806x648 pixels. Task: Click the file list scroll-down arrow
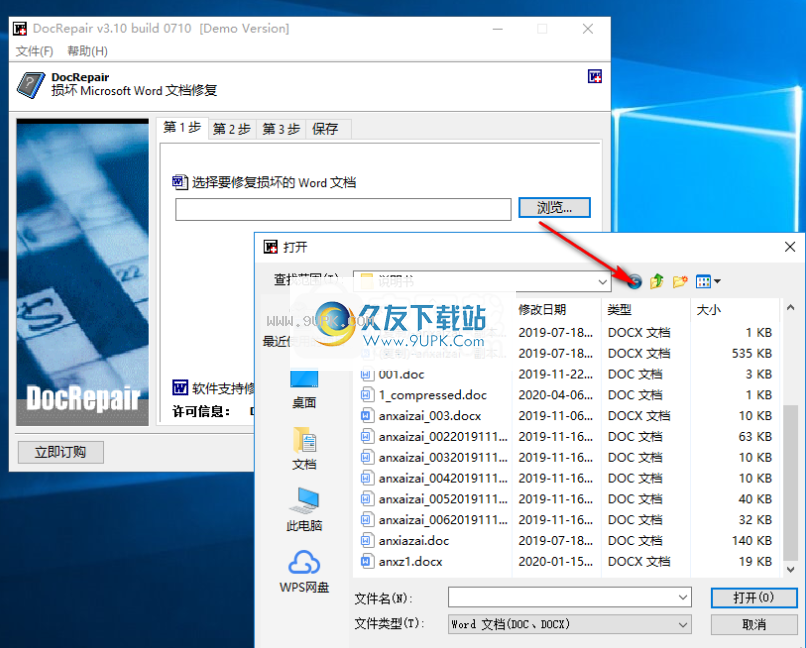click(x=791, y=569)
